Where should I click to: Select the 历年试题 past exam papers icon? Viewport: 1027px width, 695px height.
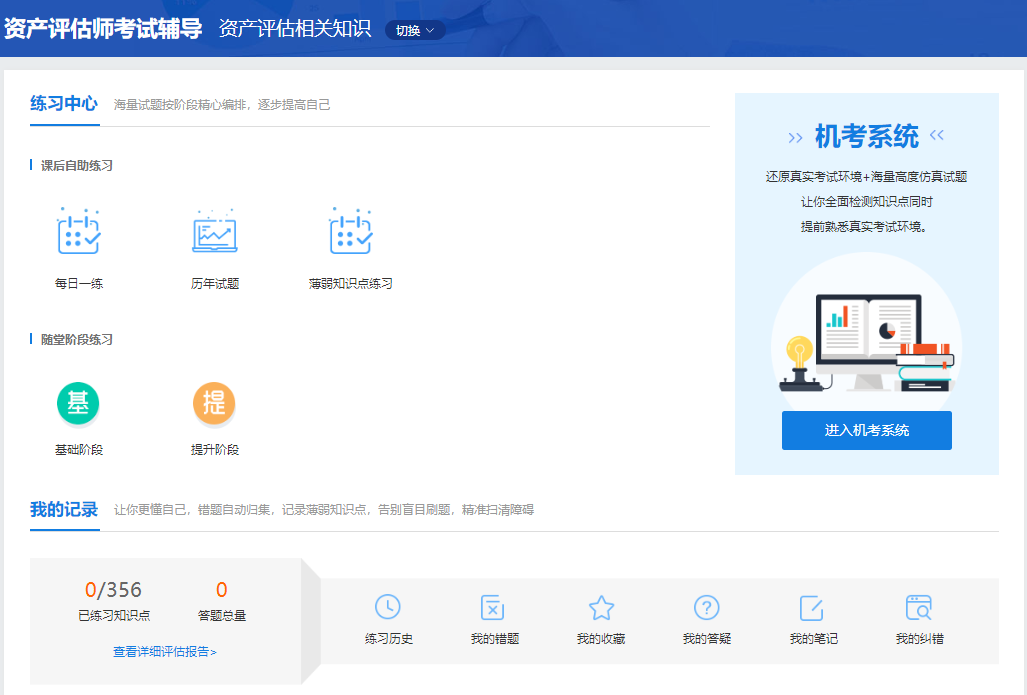point(212,232)
